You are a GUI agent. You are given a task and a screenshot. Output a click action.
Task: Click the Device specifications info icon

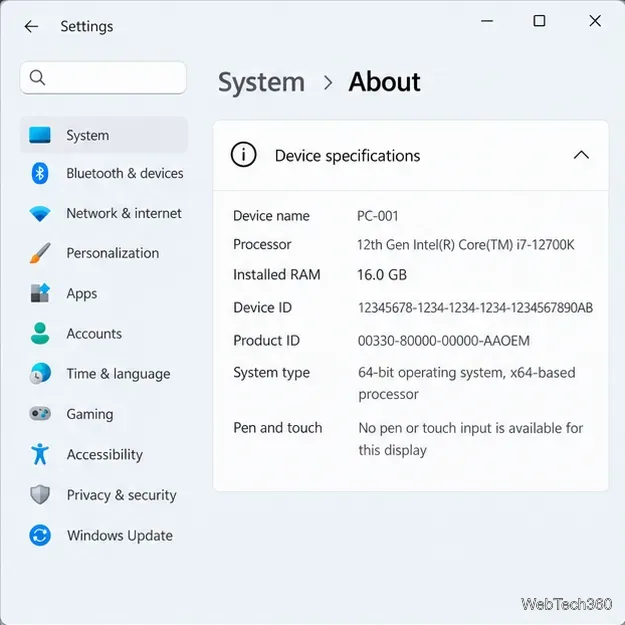244,155
